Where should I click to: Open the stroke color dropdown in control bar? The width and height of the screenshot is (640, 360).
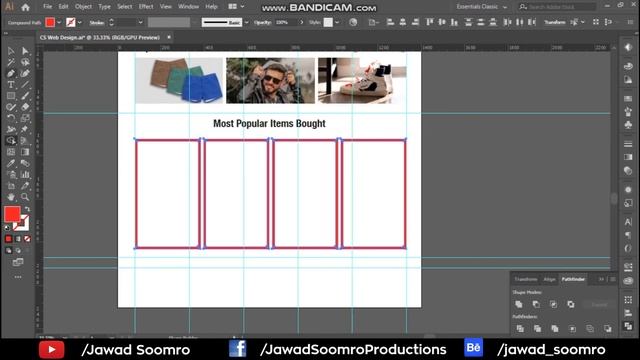click(x=80, y=22)
